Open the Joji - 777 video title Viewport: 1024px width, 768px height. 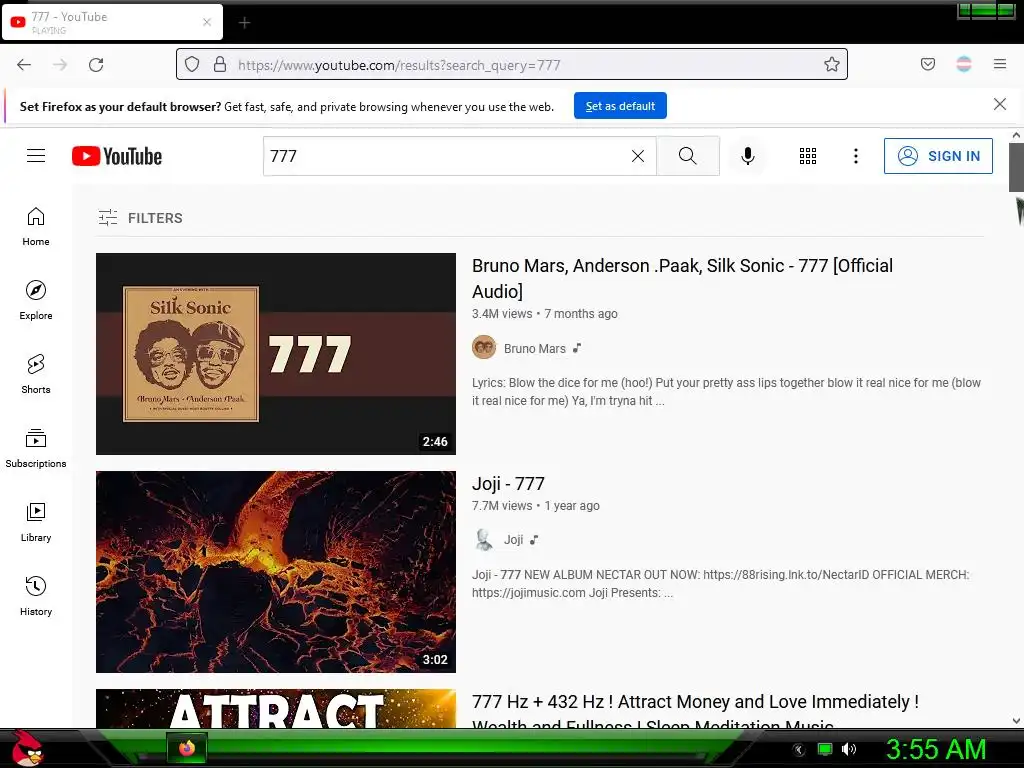pos(508,484)
